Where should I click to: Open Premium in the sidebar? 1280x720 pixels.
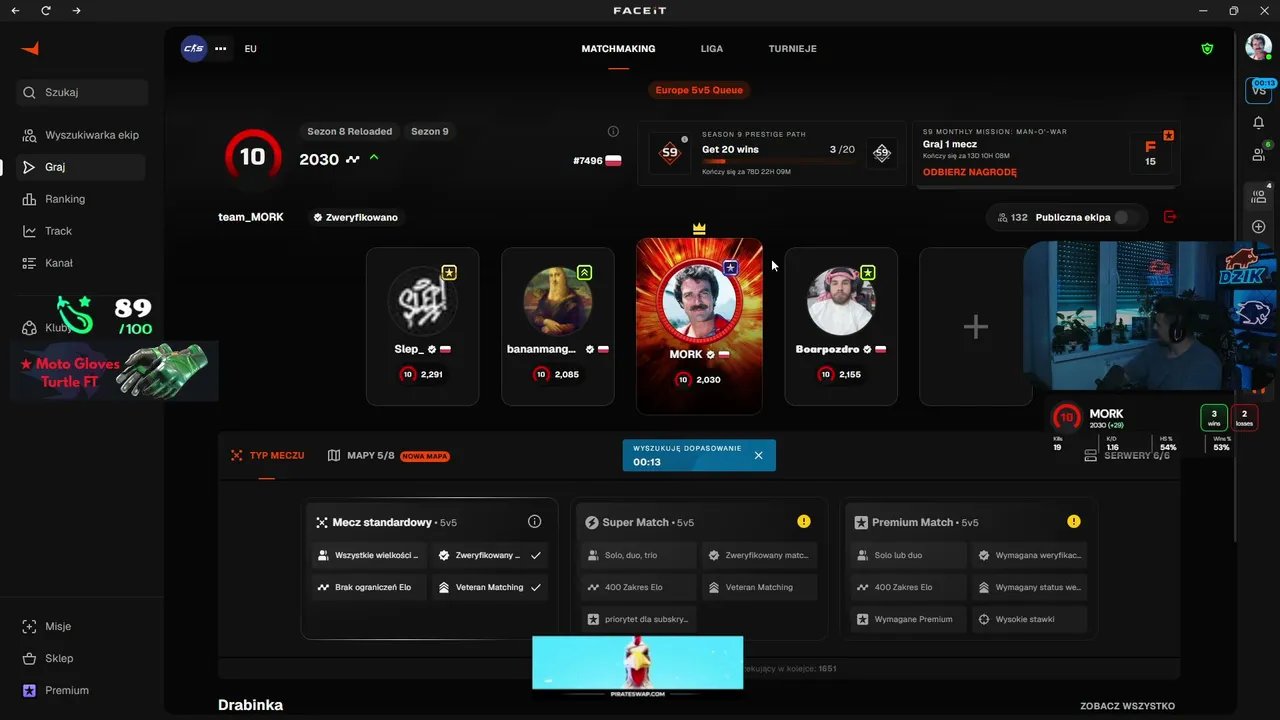click(82, 690)
